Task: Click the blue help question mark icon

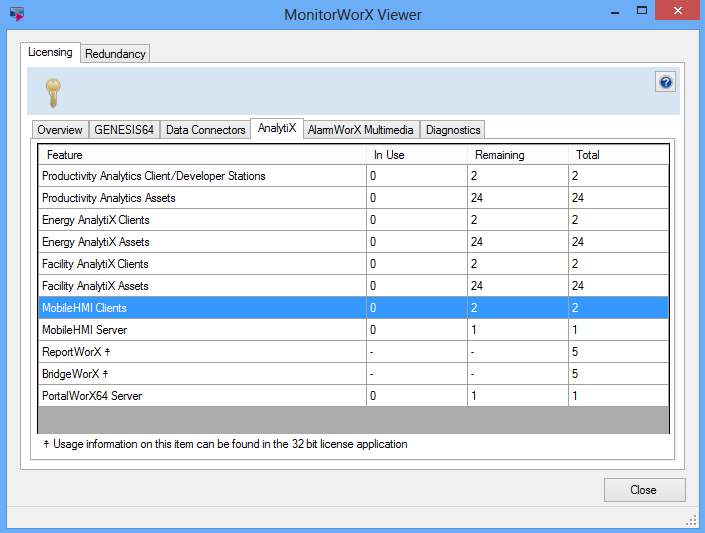Action: tap(665, 82)
